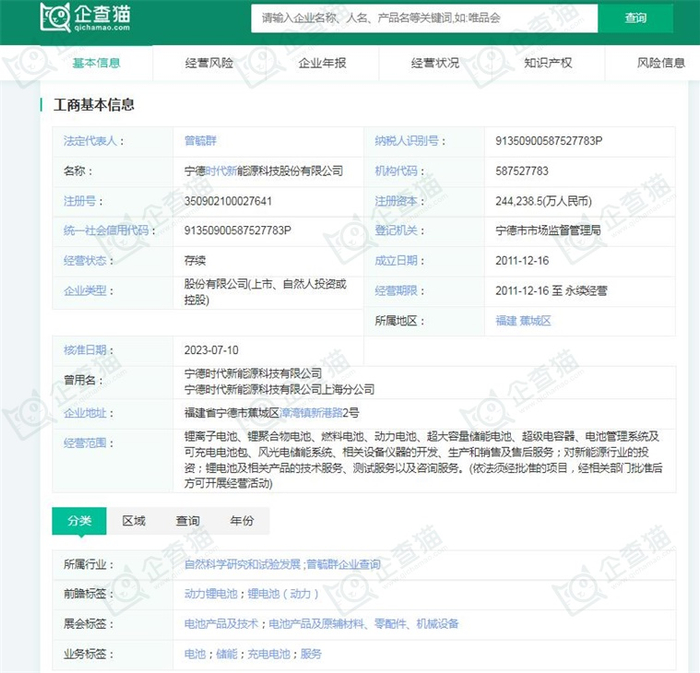Screen dimensions: 700x673
Task: Click the 时代新 link in company name
Action: pos(221,171)
